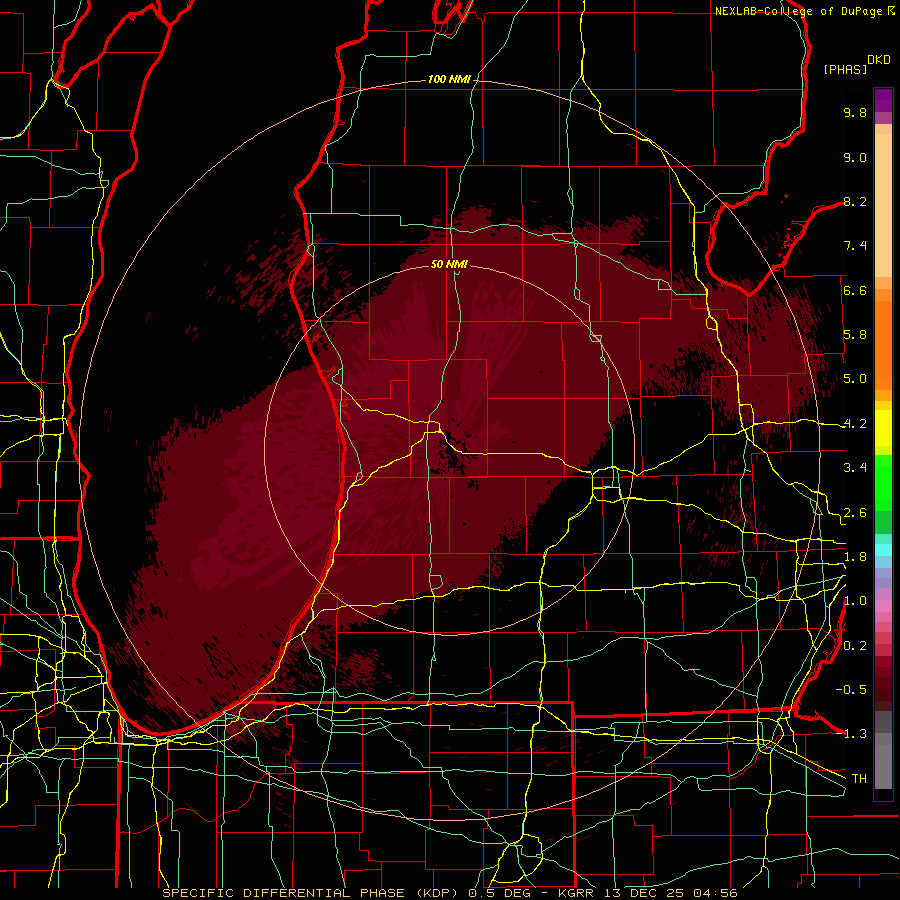The height and width of the screenshot is (900, 900).
Task: Select the 9.0 legend value
Action: point(855,157)
